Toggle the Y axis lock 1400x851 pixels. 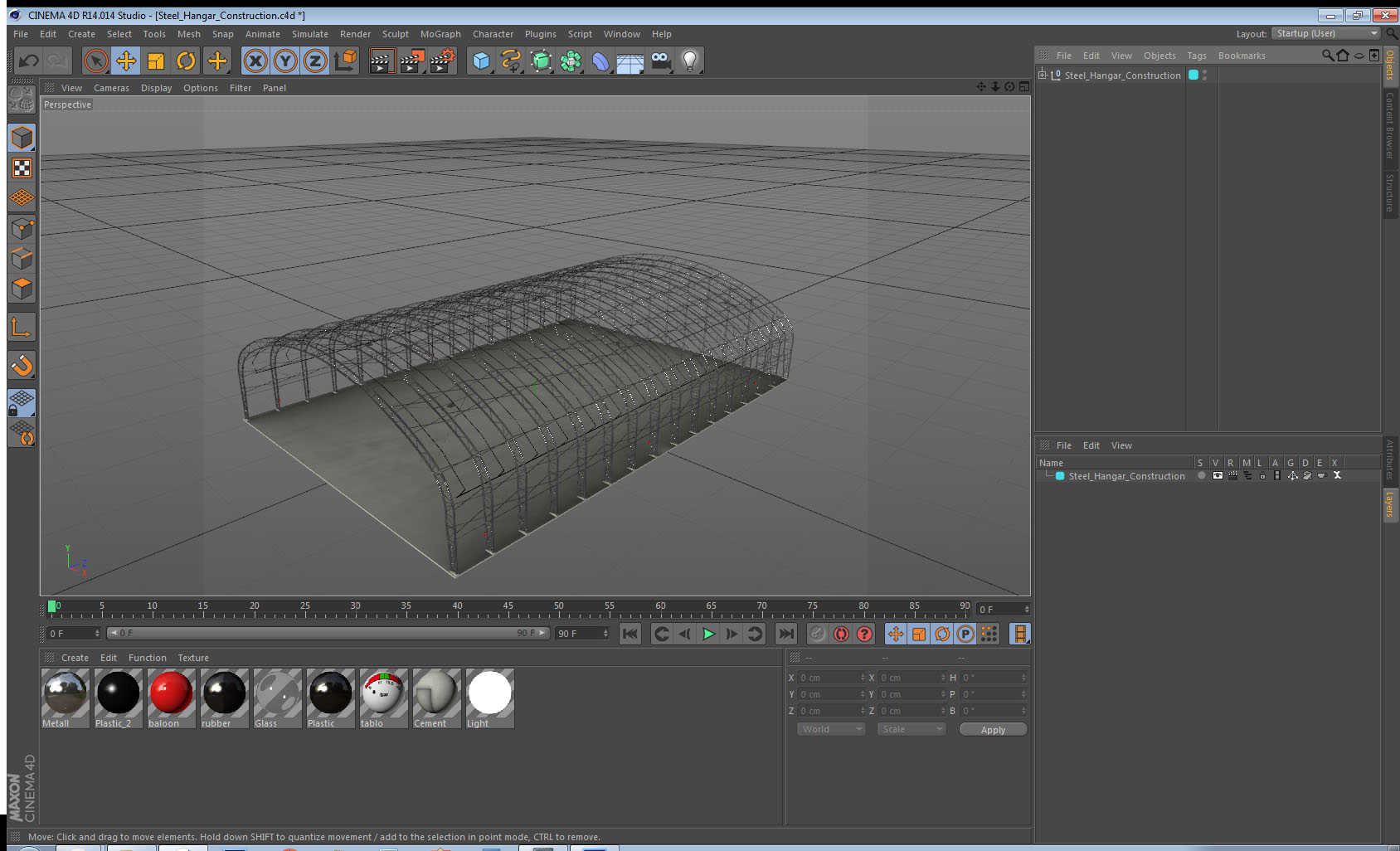coord(285,61)
